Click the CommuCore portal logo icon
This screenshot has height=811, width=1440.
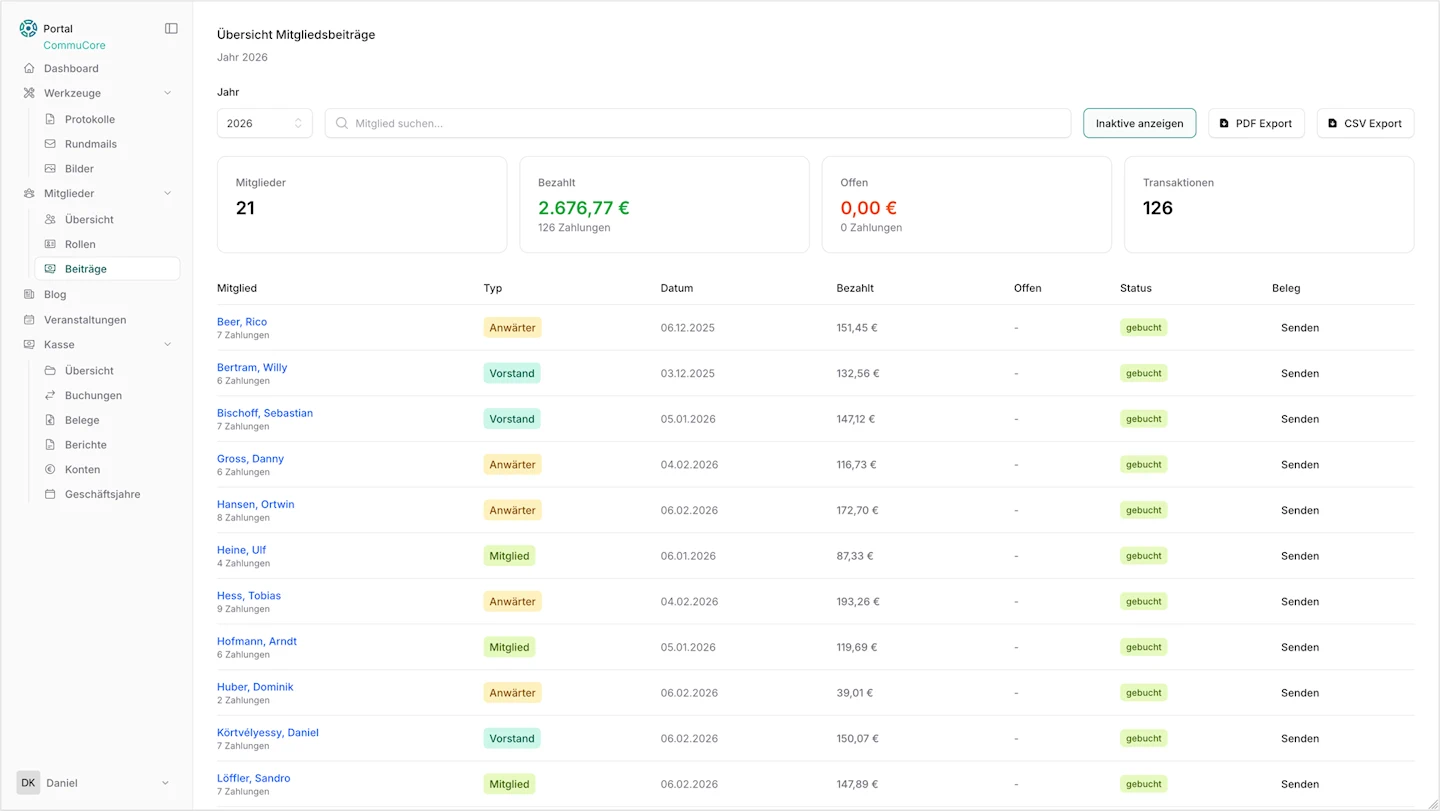(28, 29)
